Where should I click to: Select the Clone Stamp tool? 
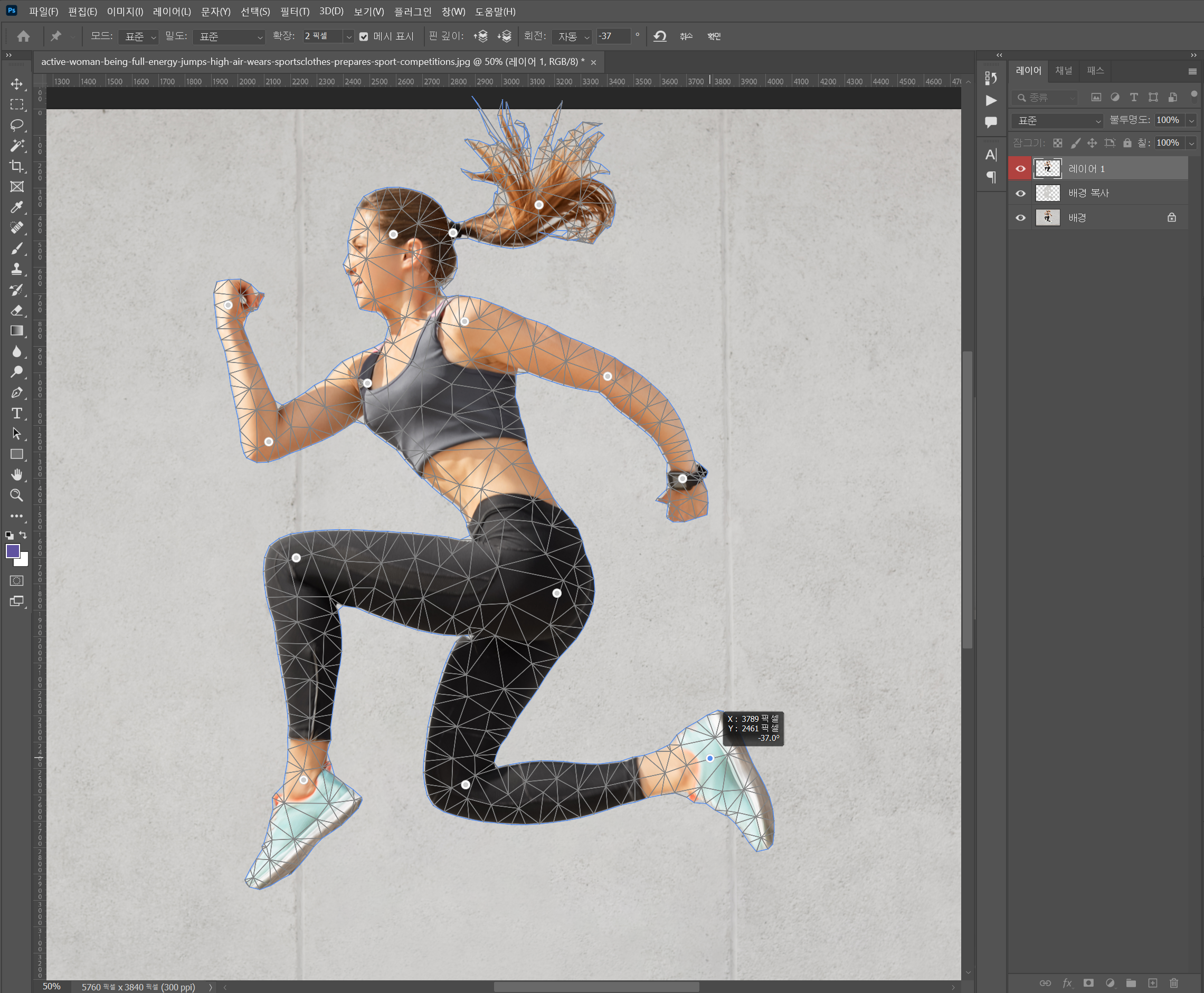point(16,269)
